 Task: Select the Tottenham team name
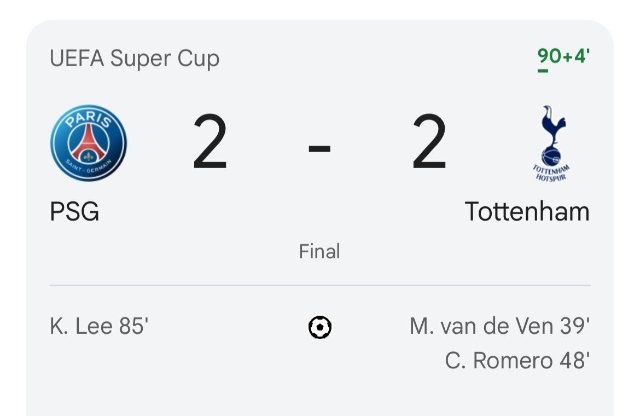tap(526, 212)
